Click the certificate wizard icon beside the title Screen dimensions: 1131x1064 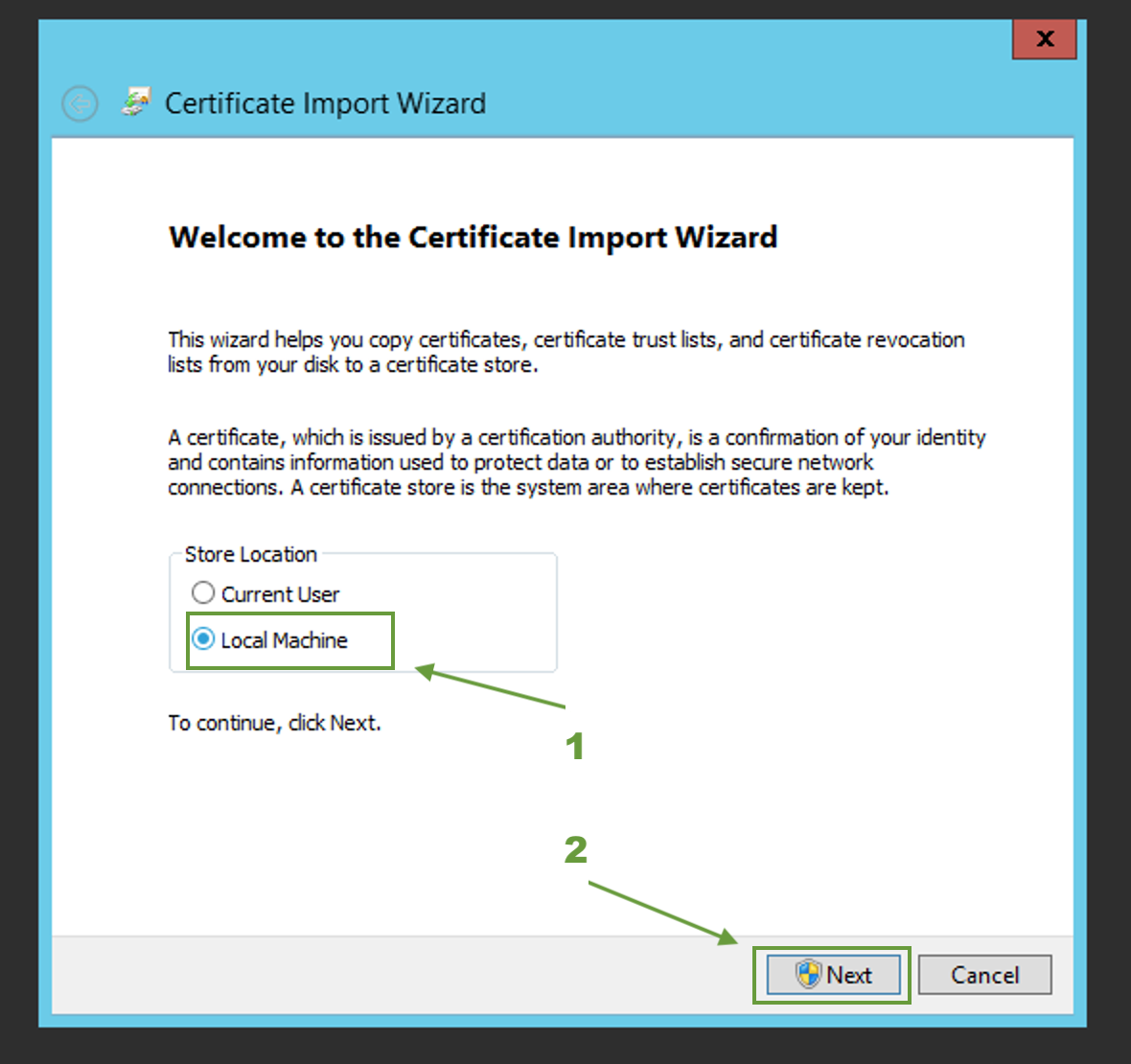[135, 102]
